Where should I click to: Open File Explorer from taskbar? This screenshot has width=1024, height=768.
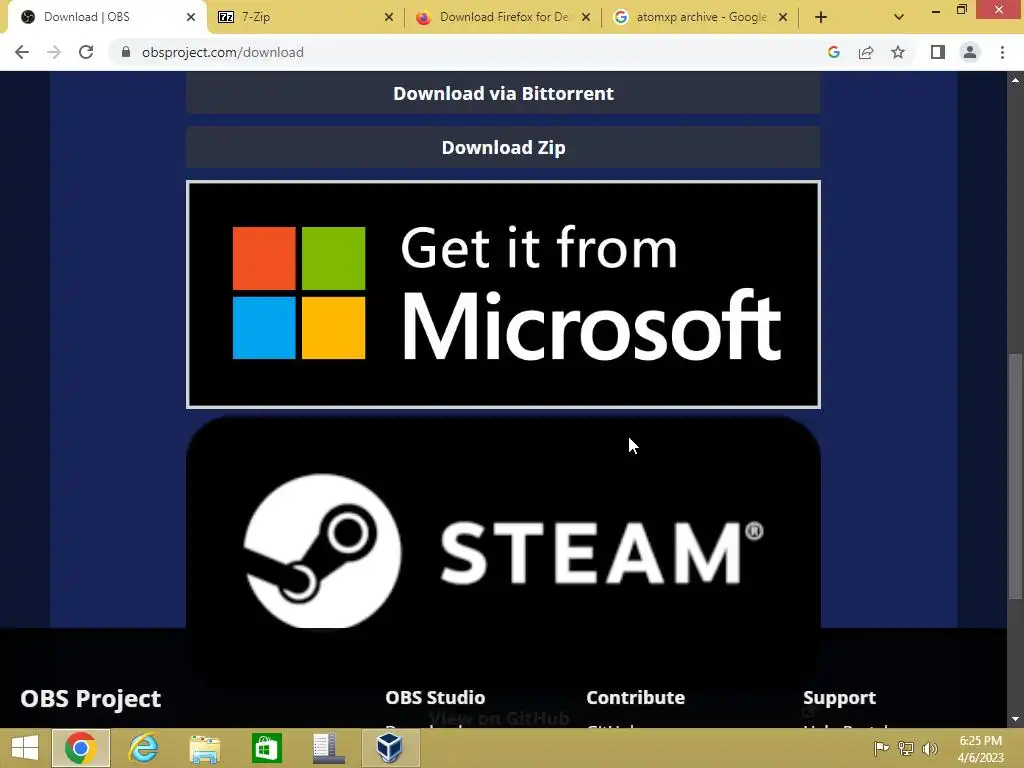tap(204, 748)
